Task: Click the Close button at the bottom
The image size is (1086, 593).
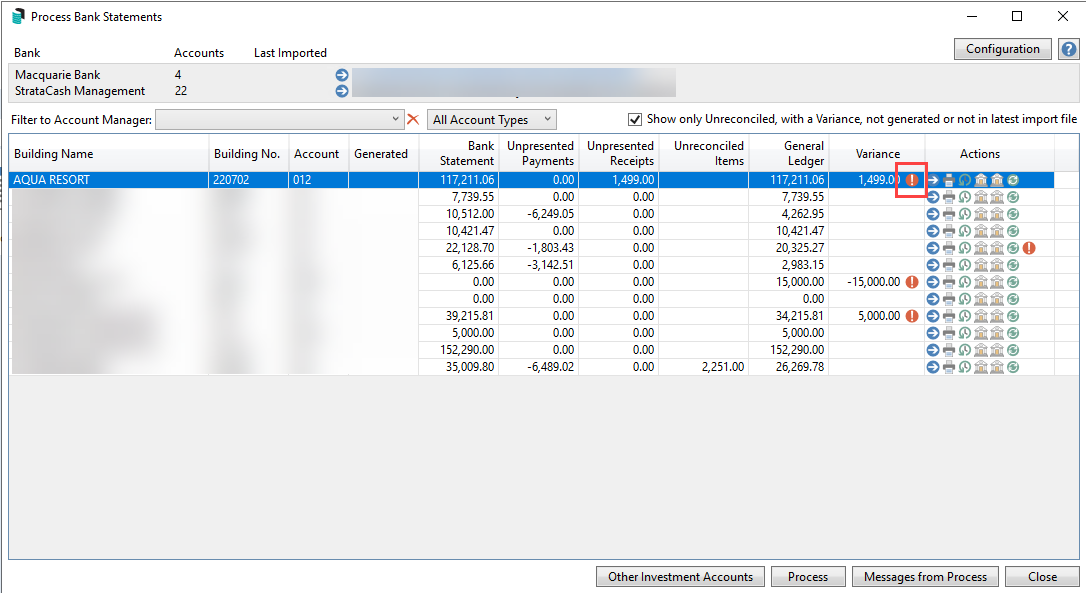Action: 1042,576
